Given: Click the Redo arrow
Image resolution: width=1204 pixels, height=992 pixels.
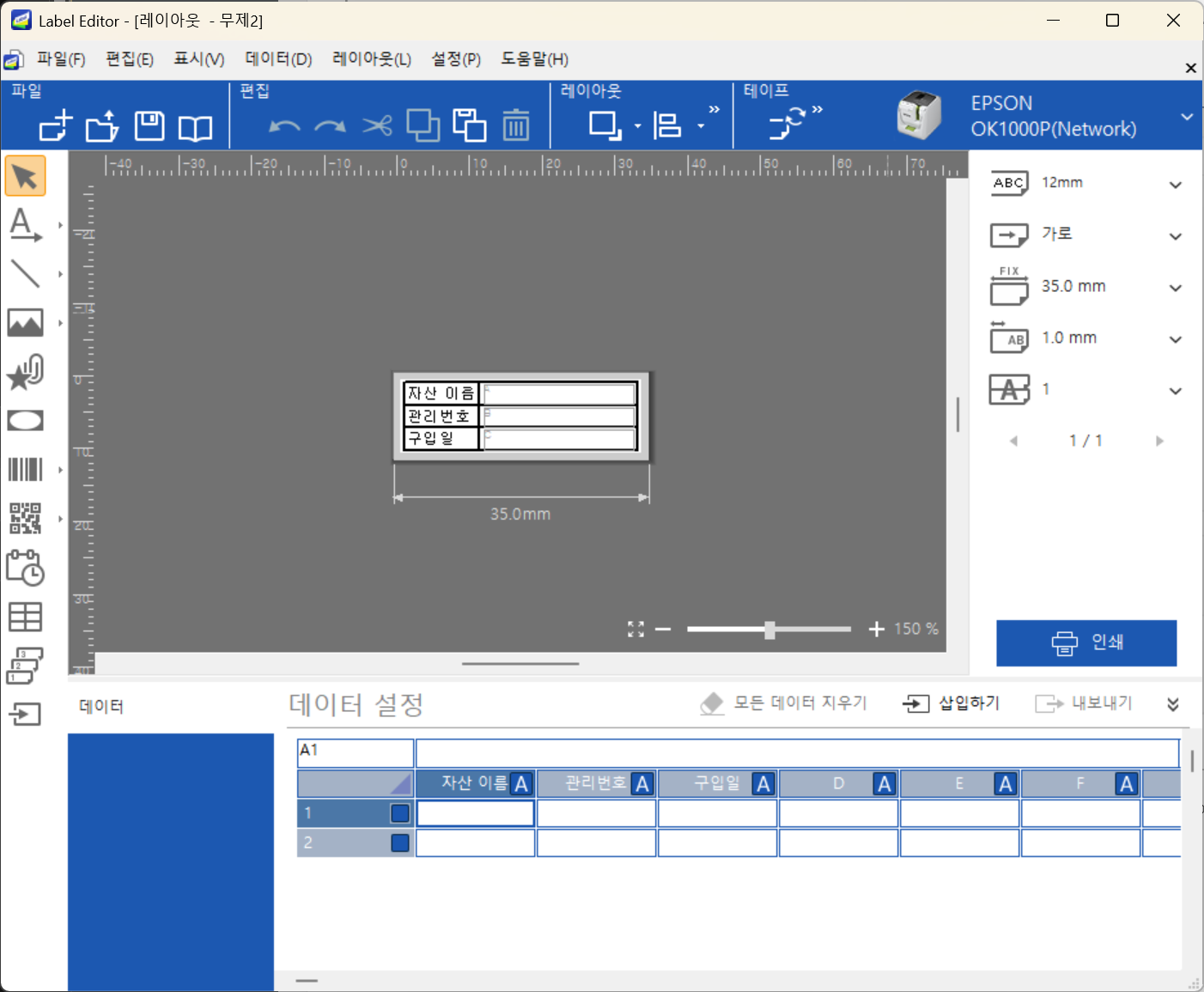Looking at the screenshot, I should pos(331,127).
